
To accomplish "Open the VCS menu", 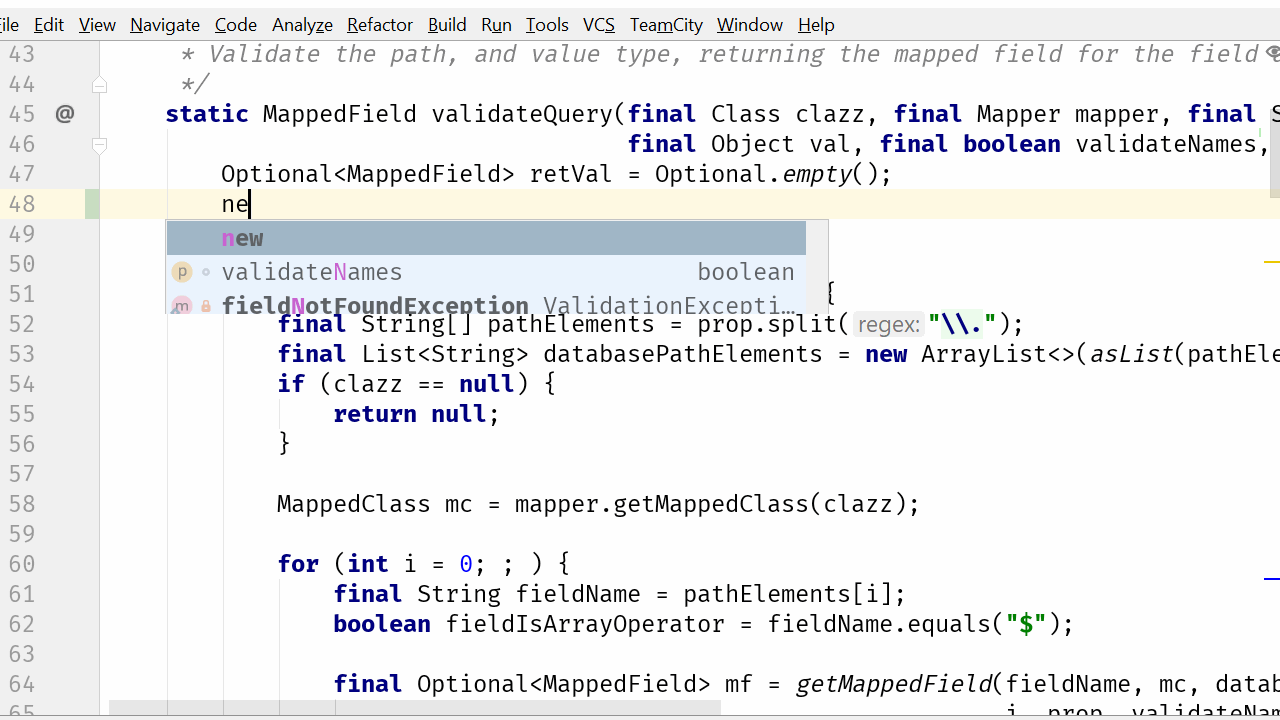I will 599,25.
